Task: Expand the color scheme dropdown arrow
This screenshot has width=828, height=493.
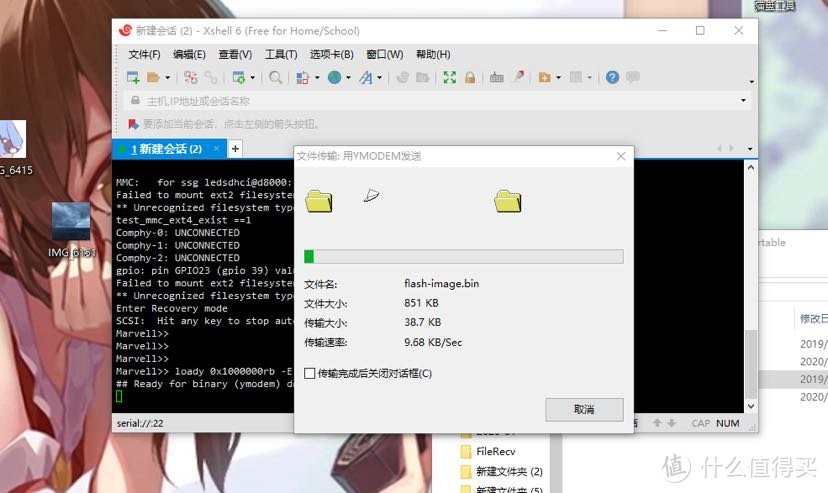Action: (317, 78)
